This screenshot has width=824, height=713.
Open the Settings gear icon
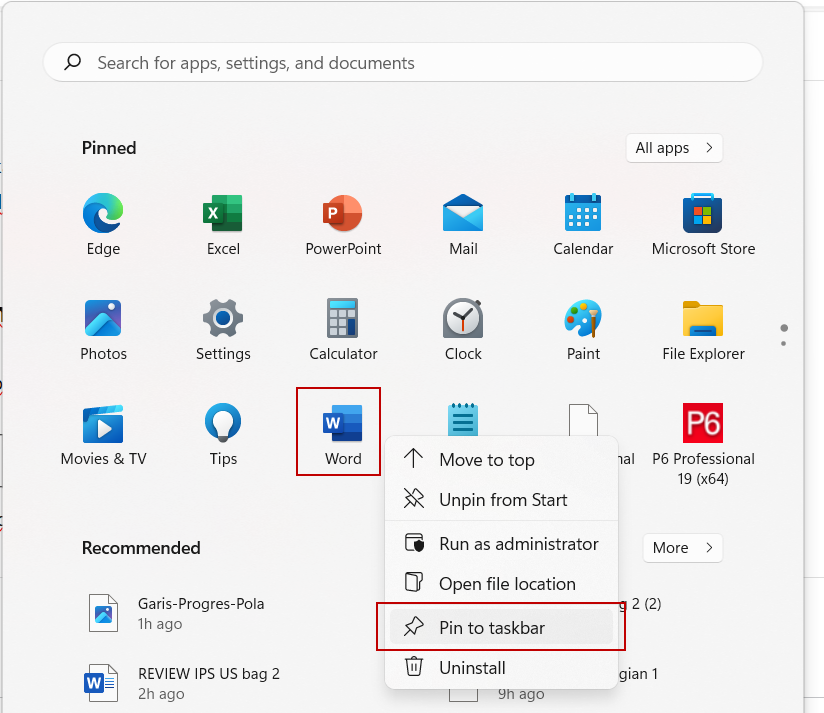click(x=223, y=329)
